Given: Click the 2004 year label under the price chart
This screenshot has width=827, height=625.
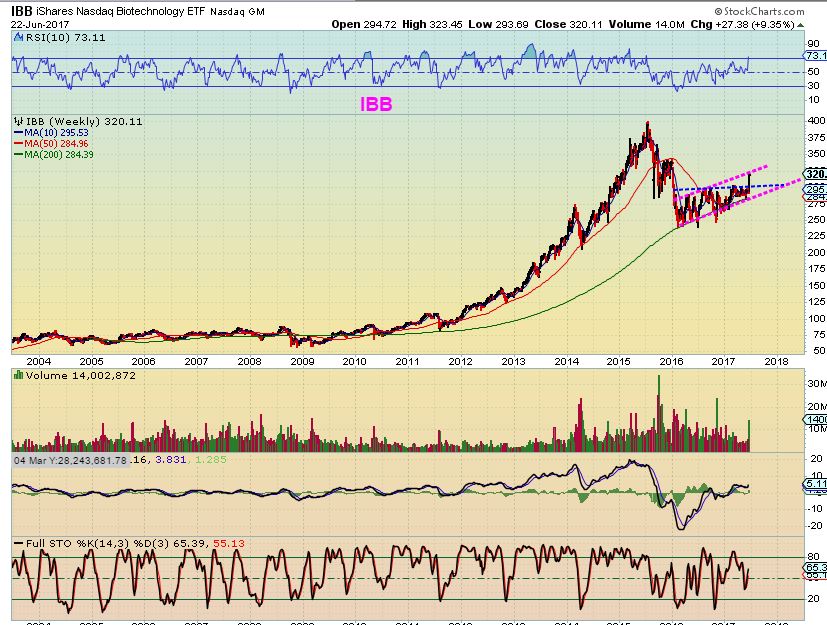Looking at the screenshot, I should [39, 361].
